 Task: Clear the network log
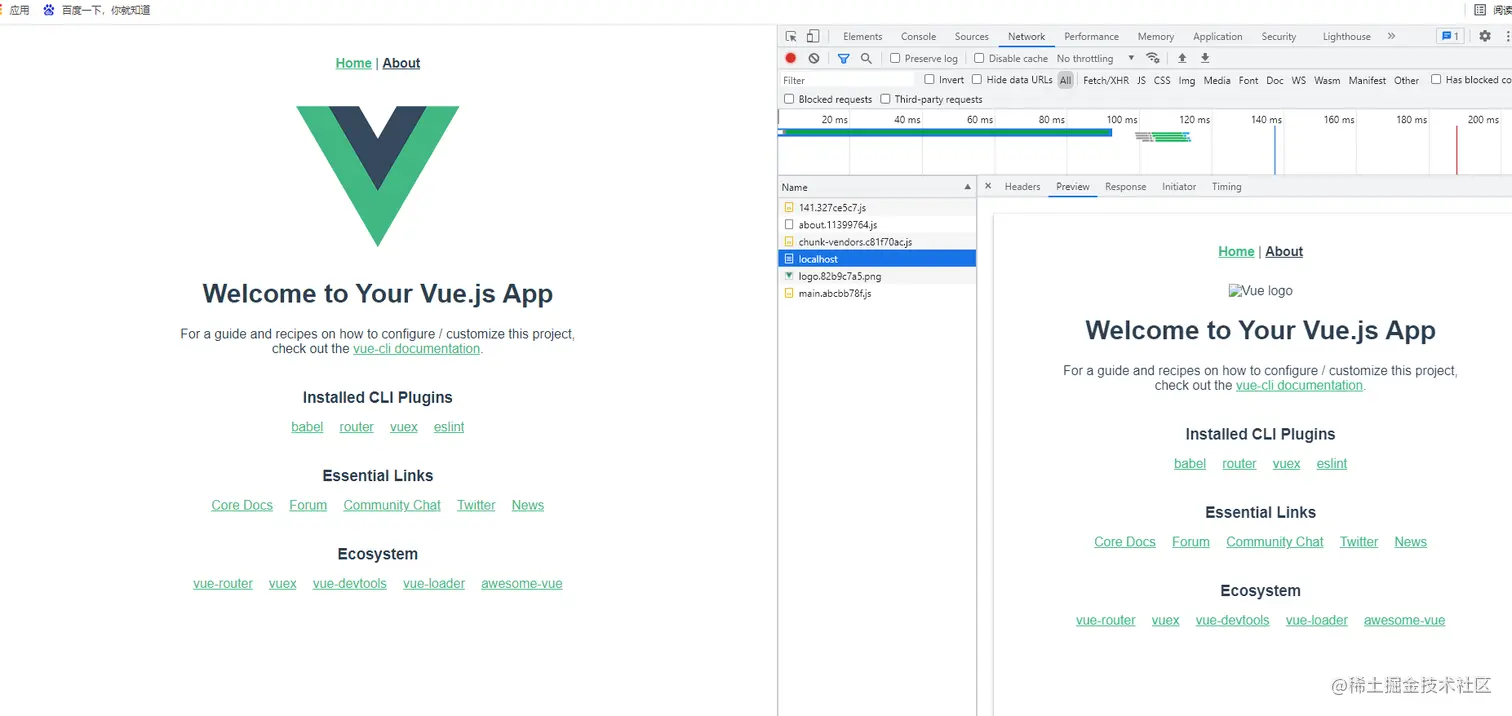[814, 58]
